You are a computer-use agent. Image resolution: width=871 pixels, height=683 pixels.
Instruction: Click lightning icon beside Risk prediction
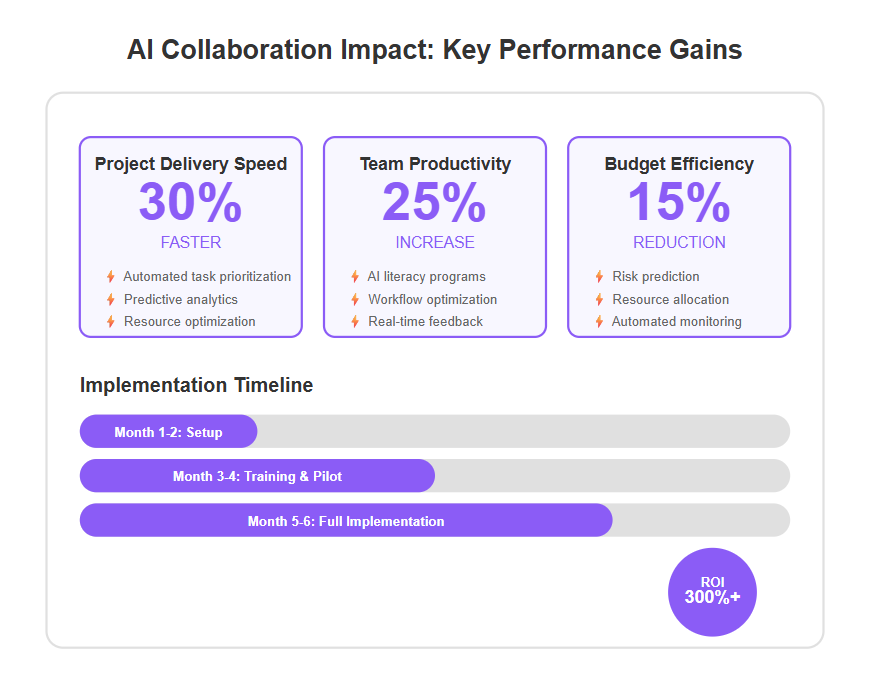click(x=599, y=277)
